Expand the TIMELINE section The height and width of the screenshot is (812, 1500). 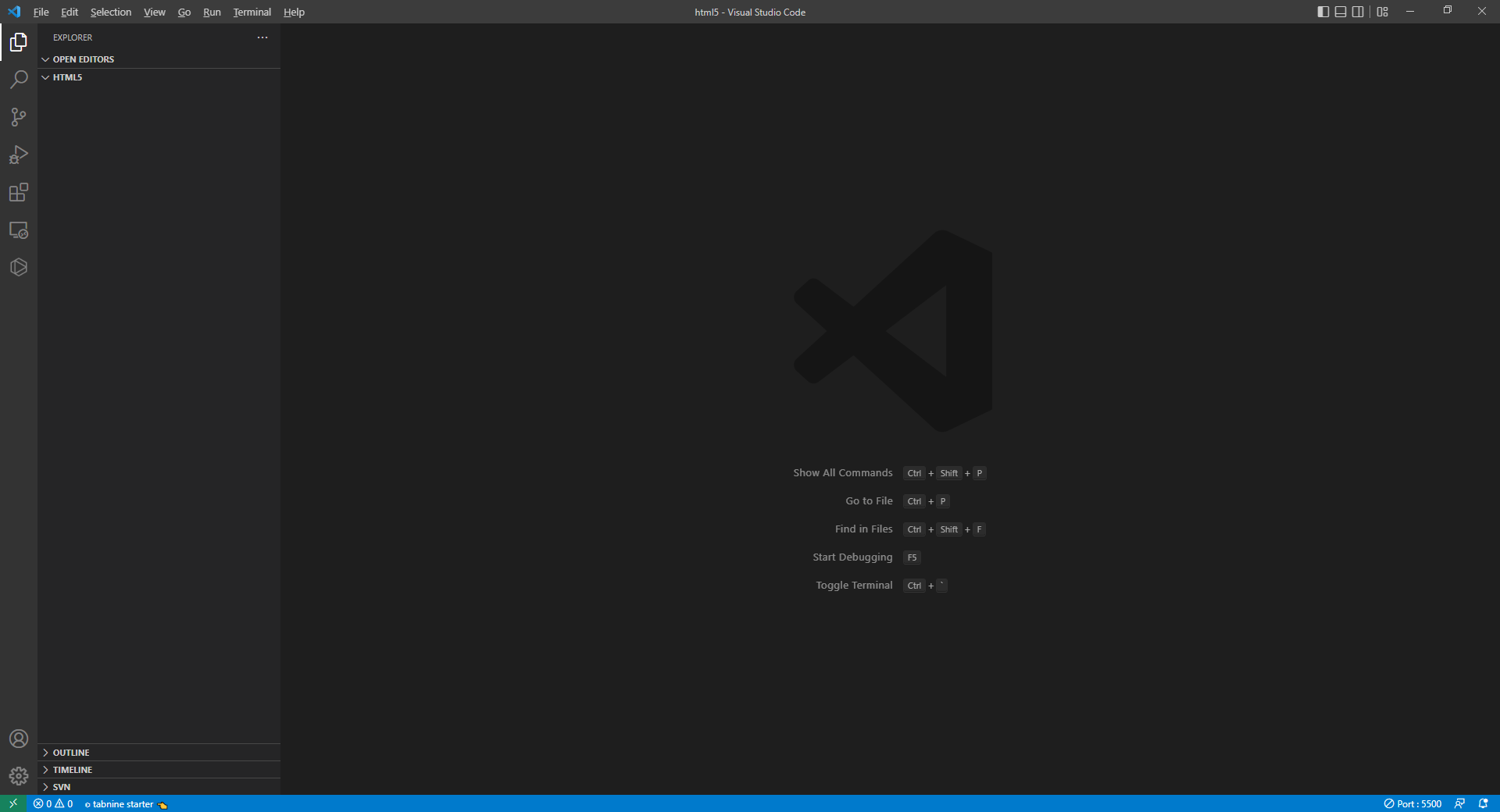[159, 770]
